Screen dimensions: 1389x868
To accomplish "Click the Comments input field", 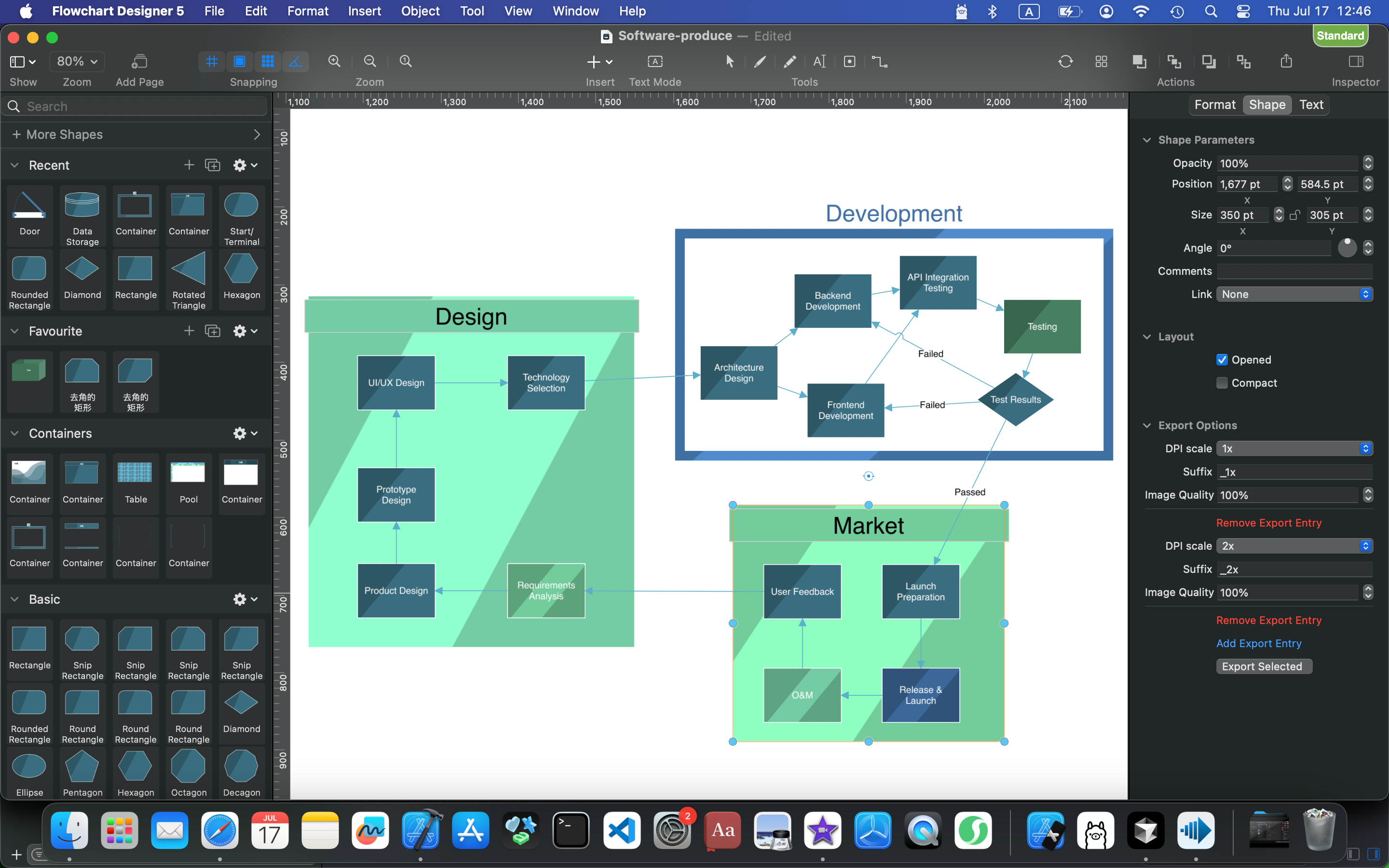I will click(x=1294, y=271).
